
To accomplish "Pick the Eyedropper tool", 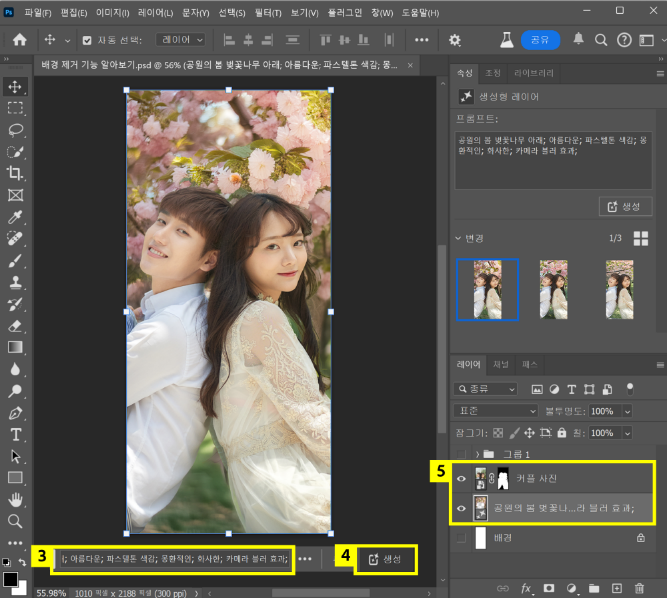I will tap(15, 217).
